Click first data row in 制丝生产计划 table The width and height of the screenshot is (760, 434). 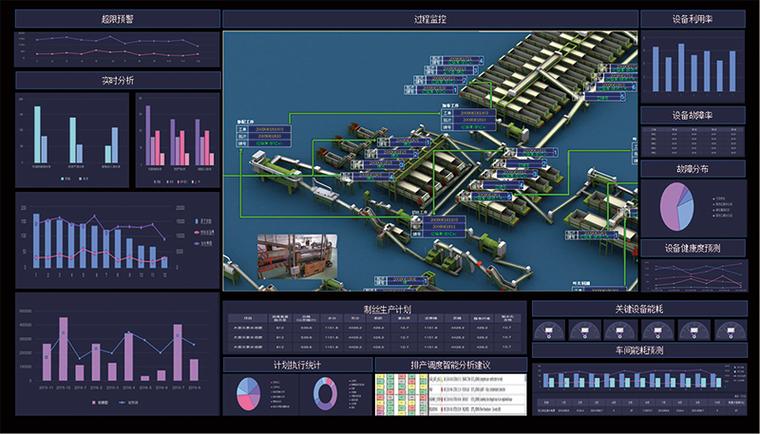pyautogui.click(x=373, y=326)
